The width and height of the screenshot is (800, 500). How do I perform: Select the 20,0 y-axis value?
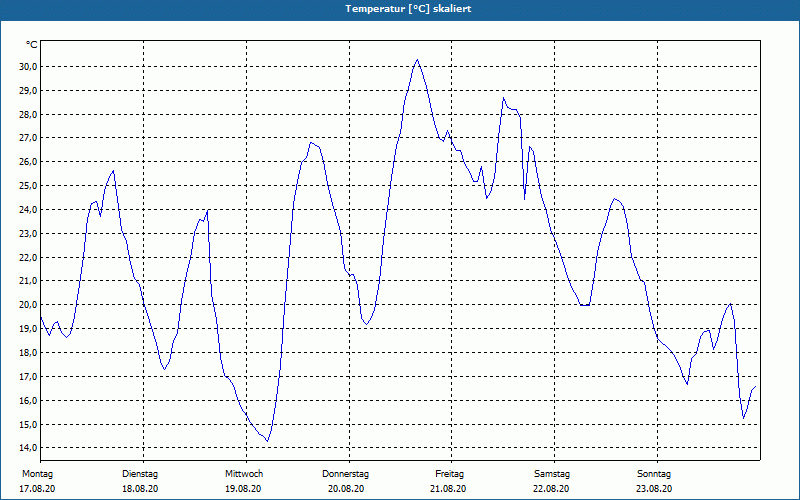[28, 305]
